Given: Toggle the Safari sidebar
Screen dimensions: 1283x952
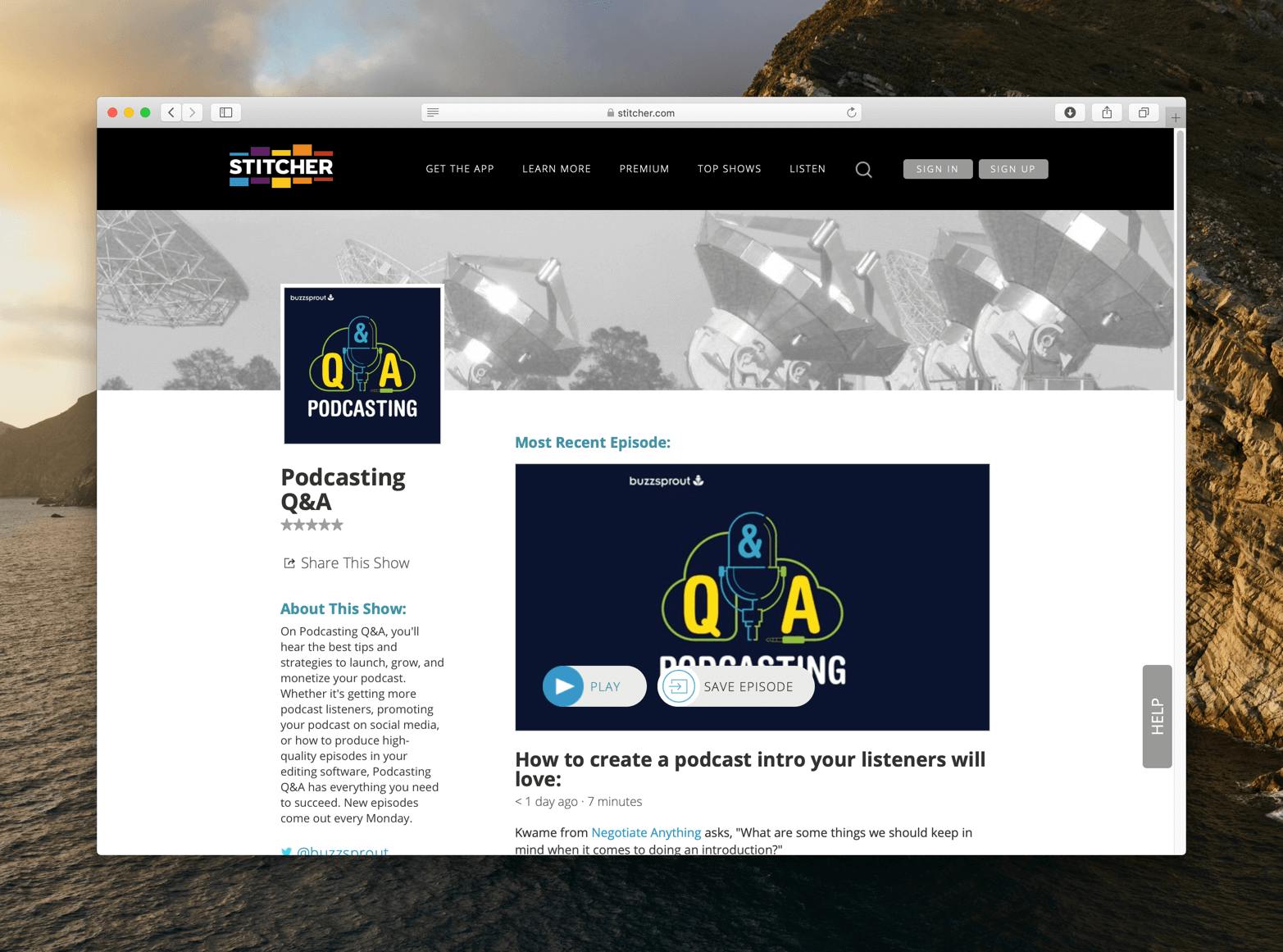Looking at the screenshot, I should (x=225, y=112).
